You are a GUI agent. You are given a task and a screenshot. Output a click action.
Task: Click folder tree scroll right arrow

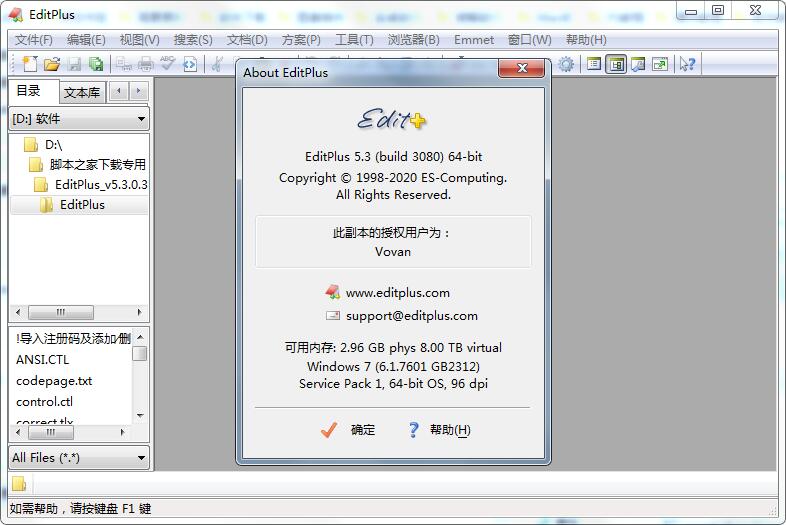(139, 312)
